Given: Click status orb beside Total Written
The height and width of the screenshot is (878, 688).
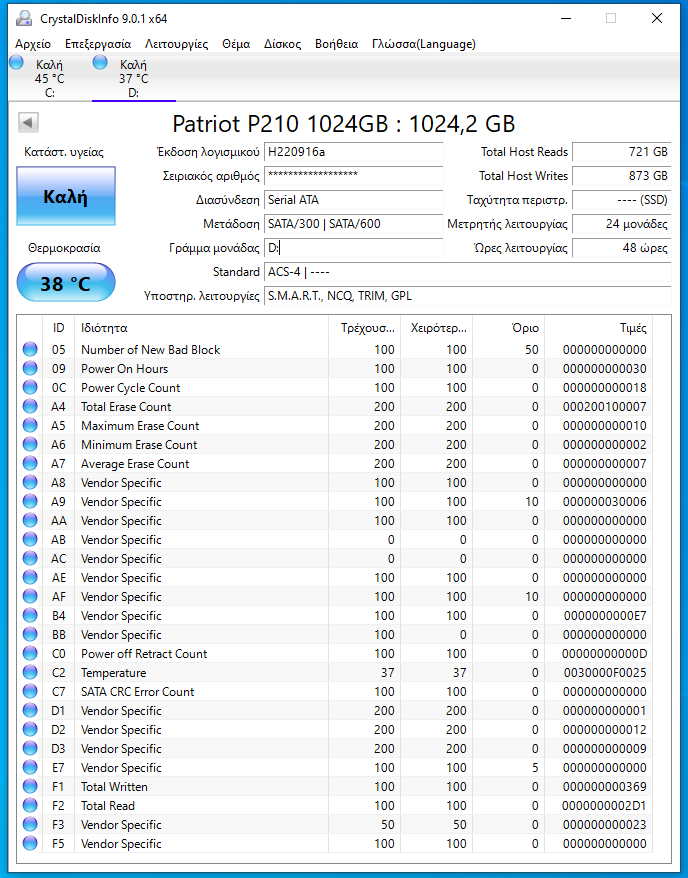Looking at the screenshot, I should pyautogui.click(x=30, y=787).
